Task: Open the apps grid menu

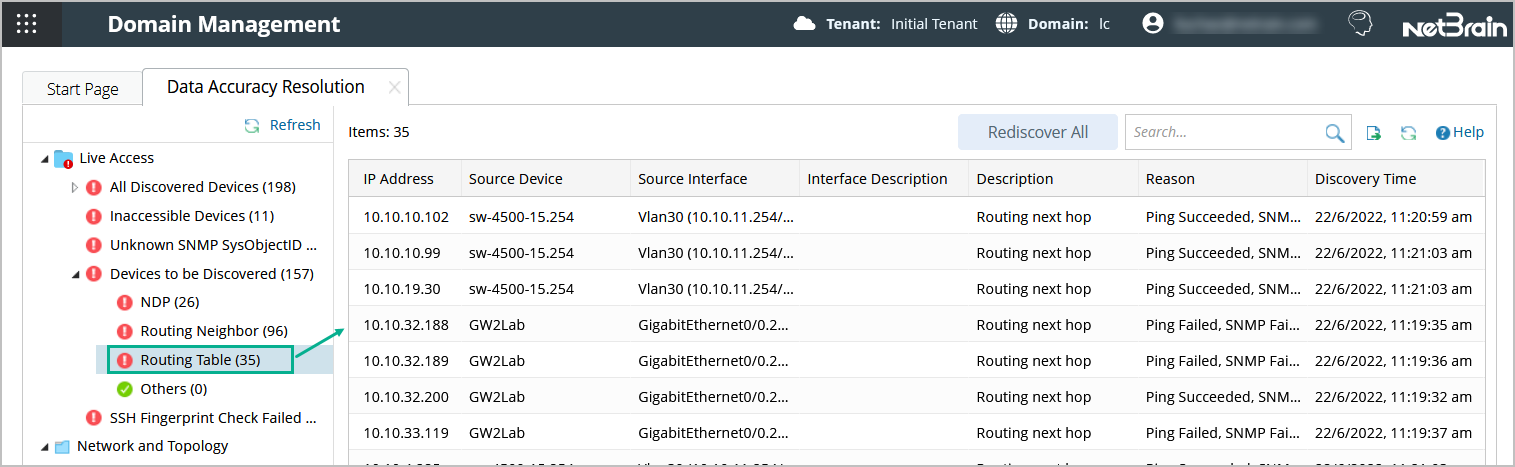Action: pos(28,24)
